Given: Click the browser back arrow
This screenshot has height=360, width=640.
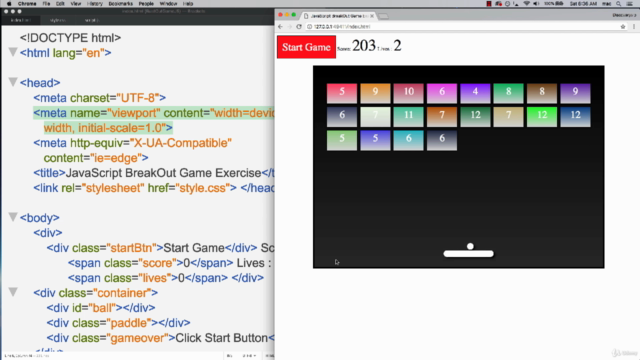Looking at the screenshot, I should (280, 27).
